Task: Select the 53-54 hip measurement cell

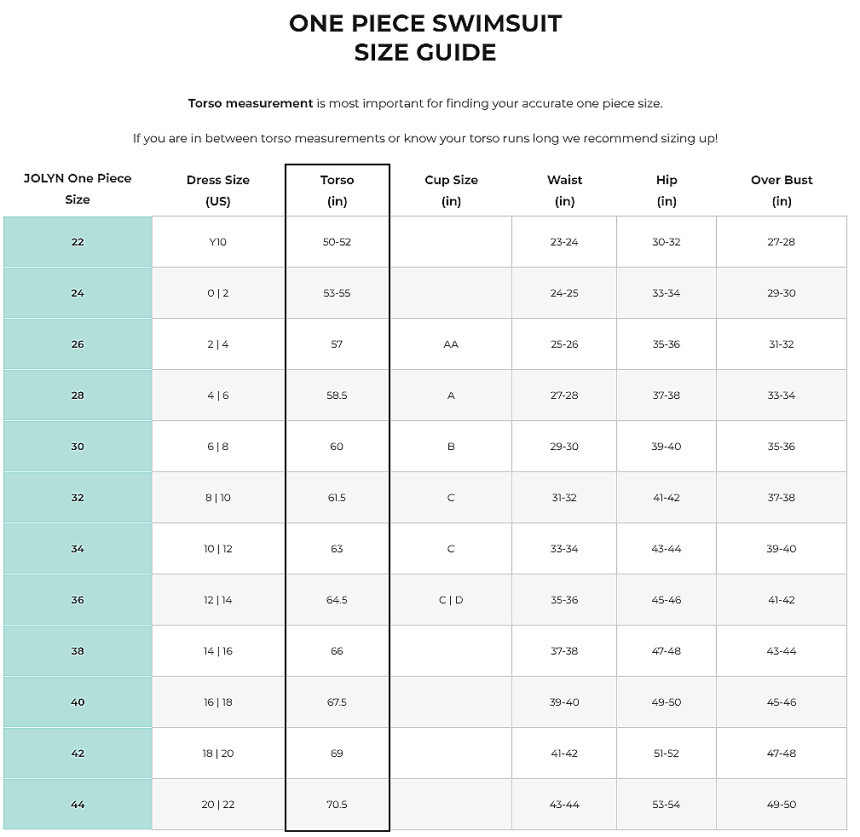Action: coord(666,804)
